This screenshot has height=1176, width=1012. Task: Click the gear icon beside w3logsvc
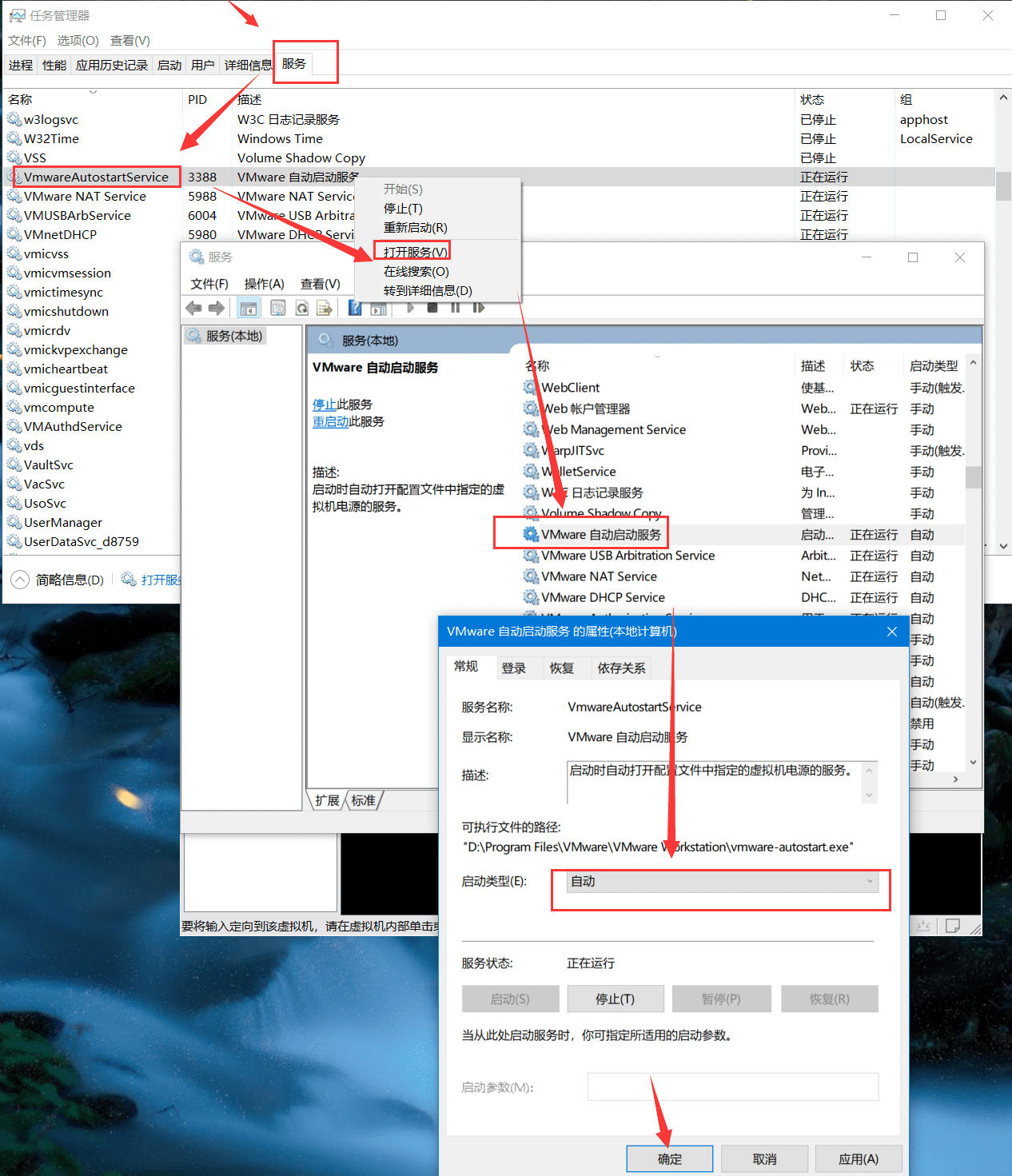click(14, 119)
